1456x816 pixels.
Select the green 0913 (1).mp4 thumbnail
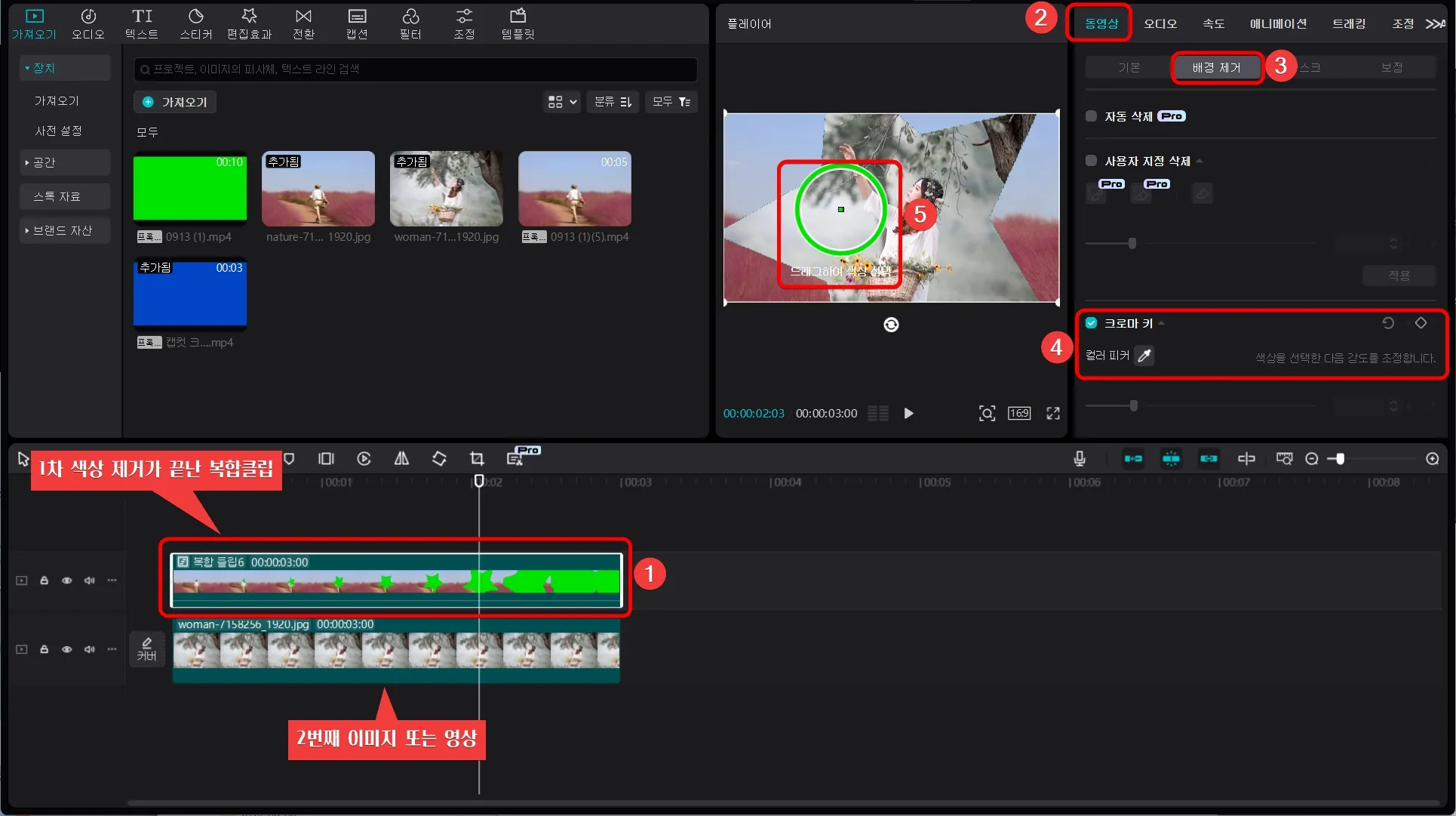[190, 189]
